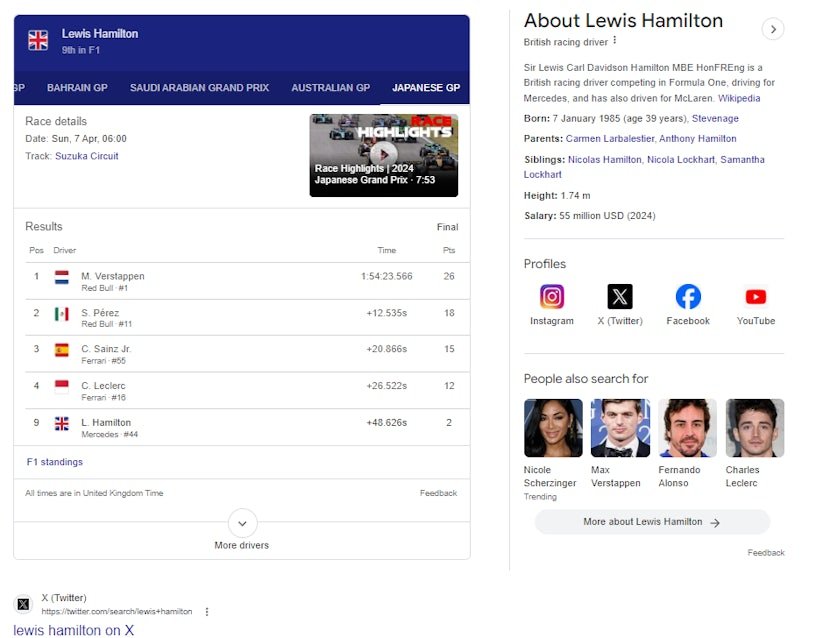
Task: Open the Suzuka Circuit link
Action: [86, 156]
